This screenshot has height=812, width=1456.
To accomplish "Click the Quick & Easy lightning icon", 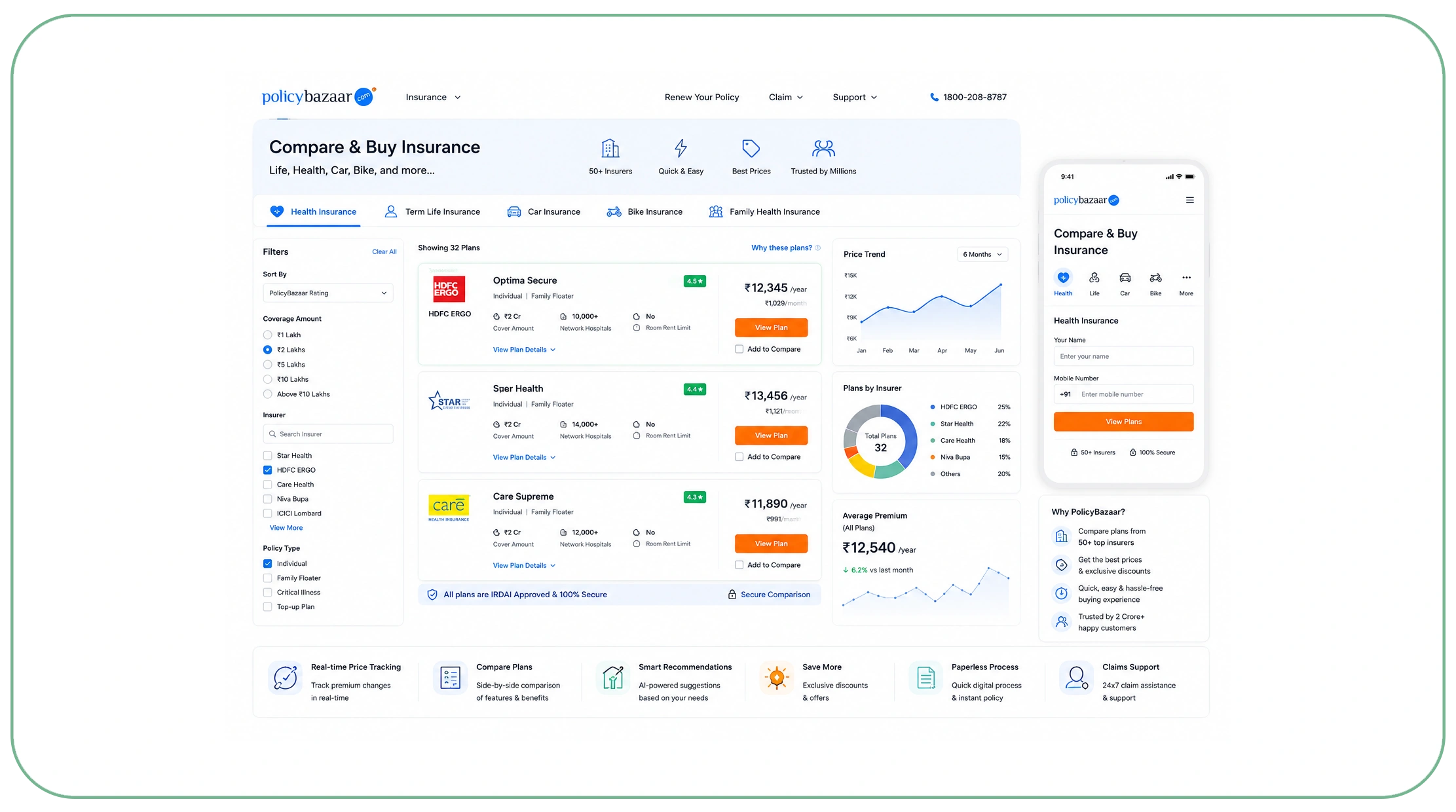I will point(681,148).
